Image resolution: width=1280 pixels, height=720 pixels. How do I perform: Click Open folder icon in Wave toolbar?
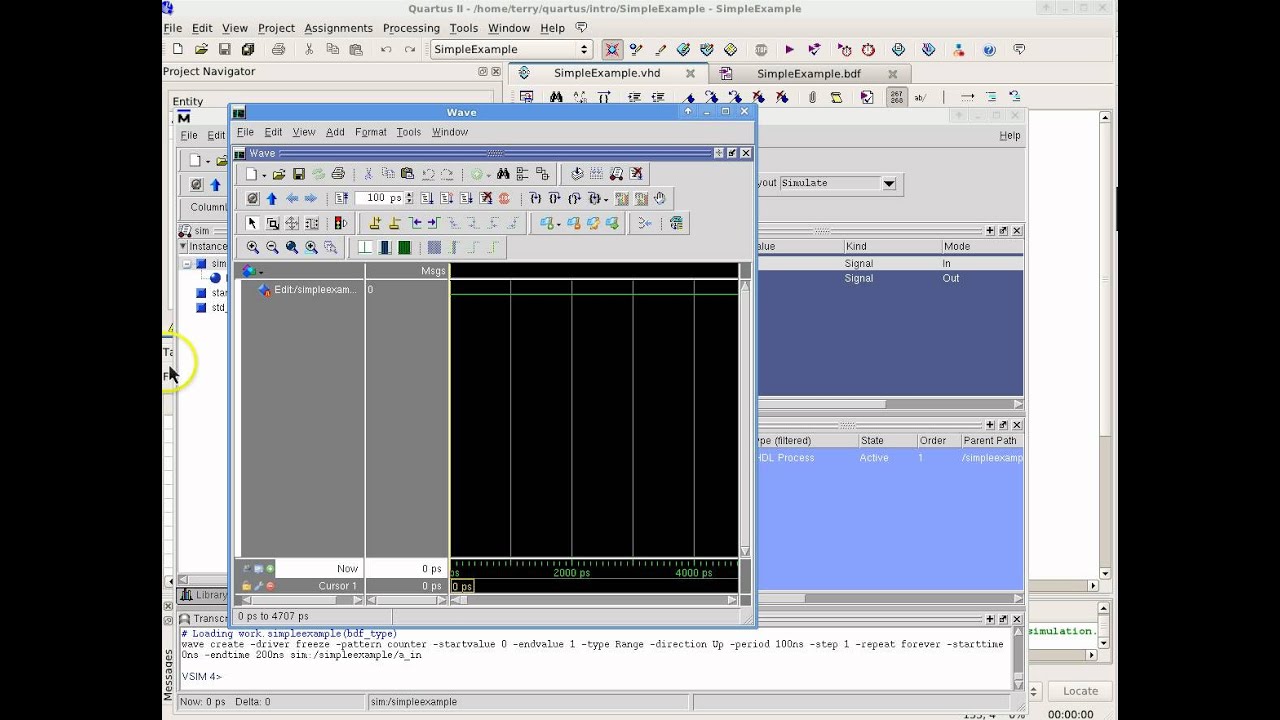pyautogui.click(x=279, y=174)
